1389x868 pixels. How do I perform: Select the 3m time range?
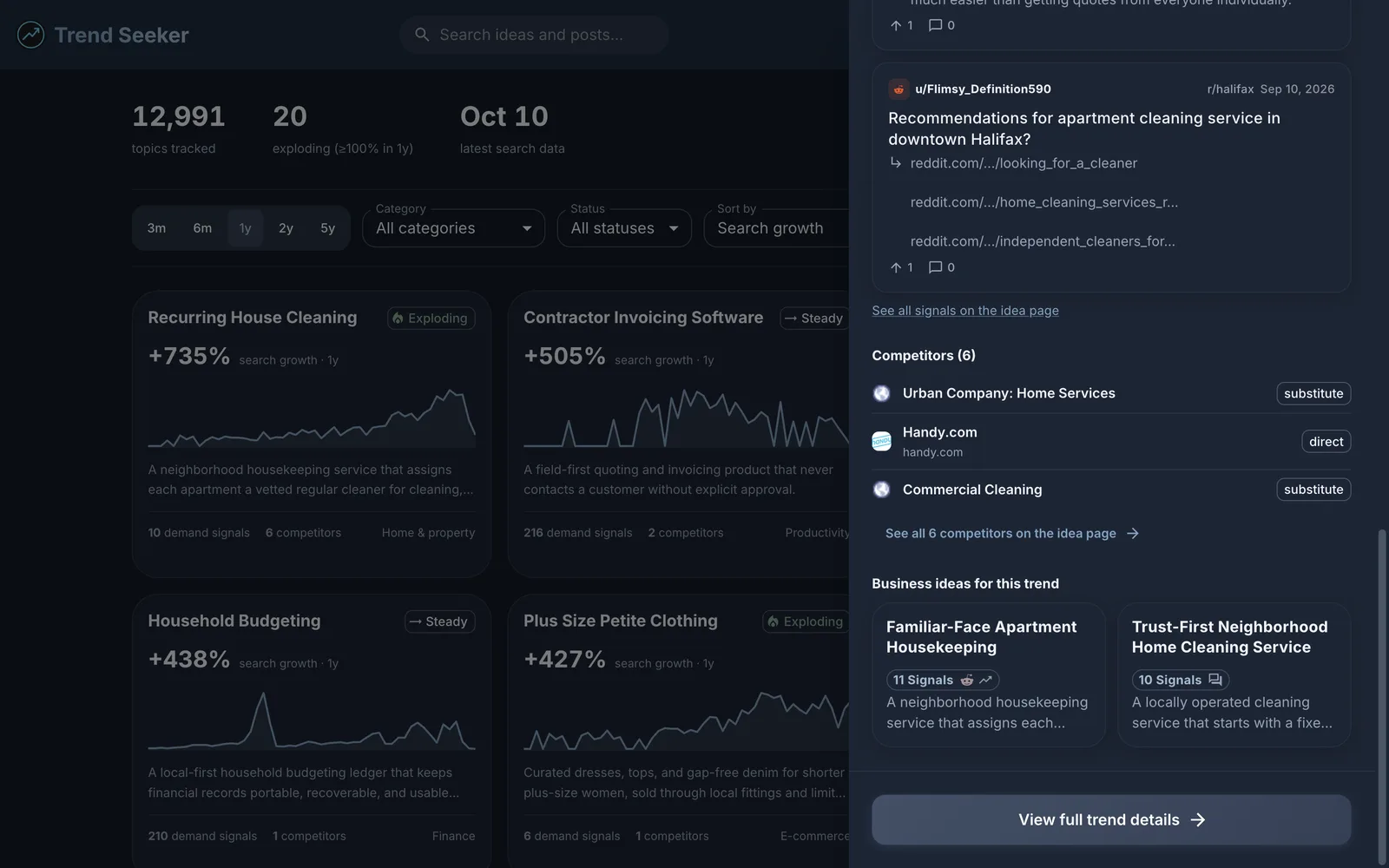point(156,228)
